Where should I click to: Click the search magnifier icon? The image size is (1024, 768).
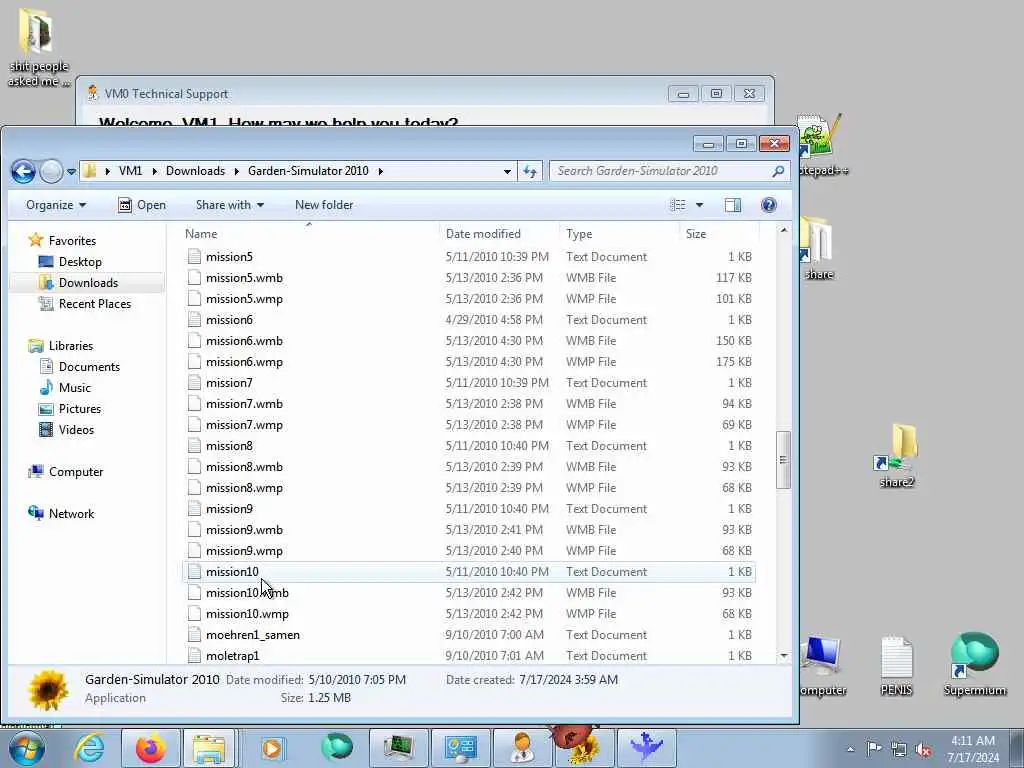pyautogui.click(x=778, y=171)
